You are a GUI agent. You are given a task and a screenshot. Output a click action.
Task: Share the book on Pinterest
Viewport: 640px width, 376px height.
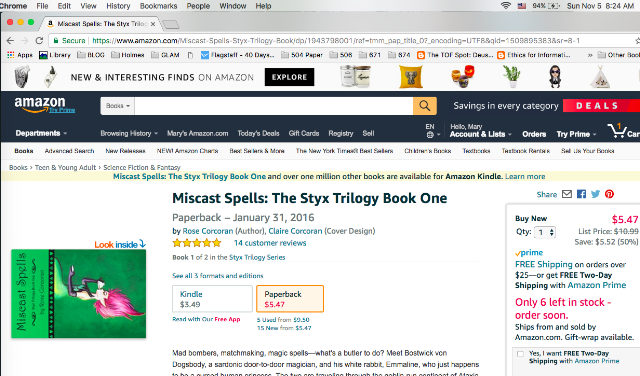pyautogui.click(x=609, y=194)
